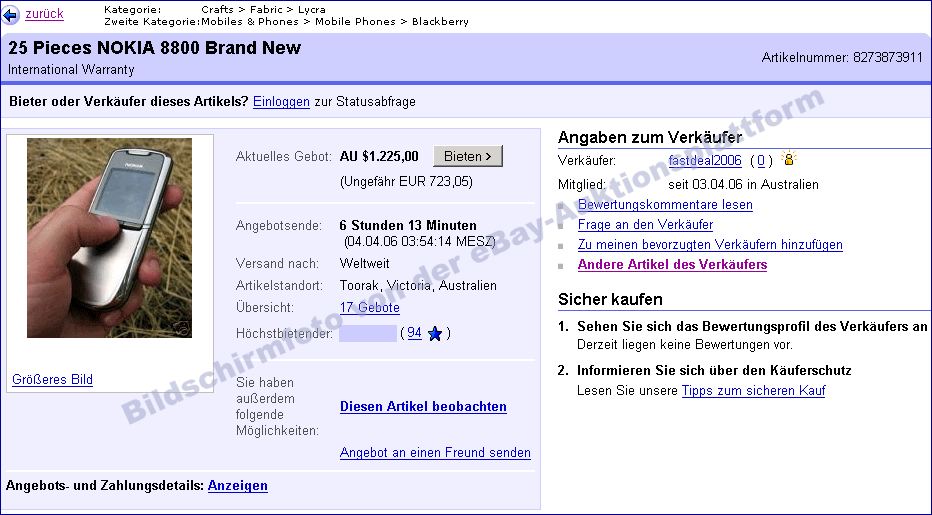
Task: Click the Artikelnummer 8273873911 text
Action: point(842,58)
